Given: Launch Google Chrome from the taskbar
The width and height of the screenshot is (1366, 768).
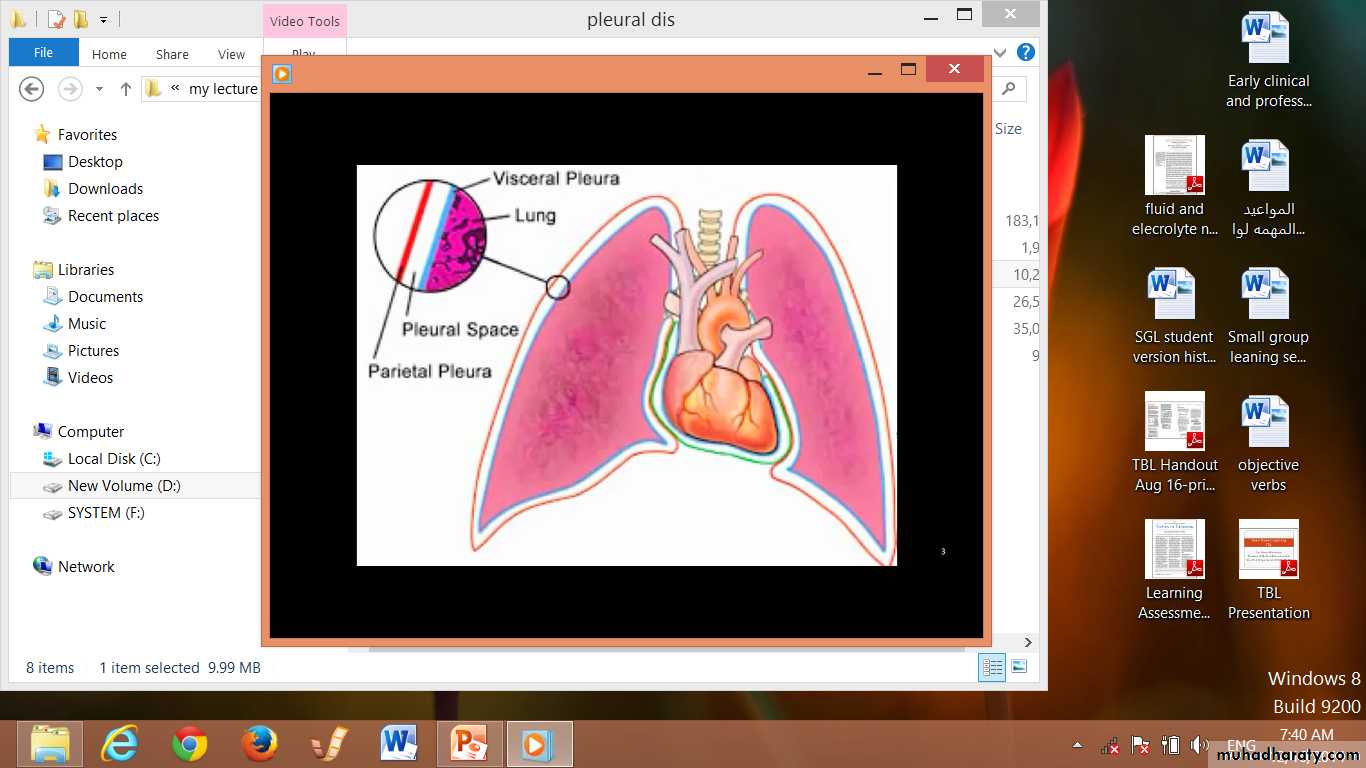Looking at the screenshot, I should (190, 744).
